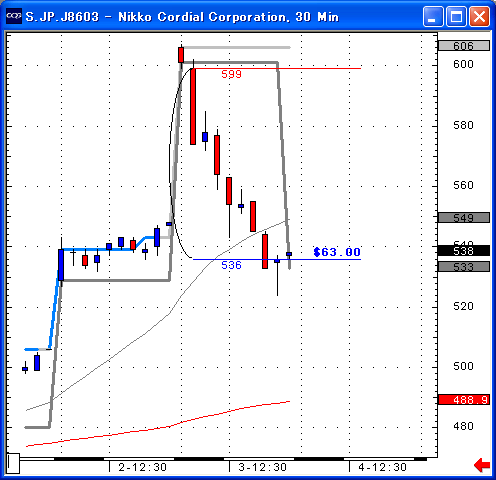Click the red 599 level label
Screen dimensions: 496x480
[x=231, y=74]
